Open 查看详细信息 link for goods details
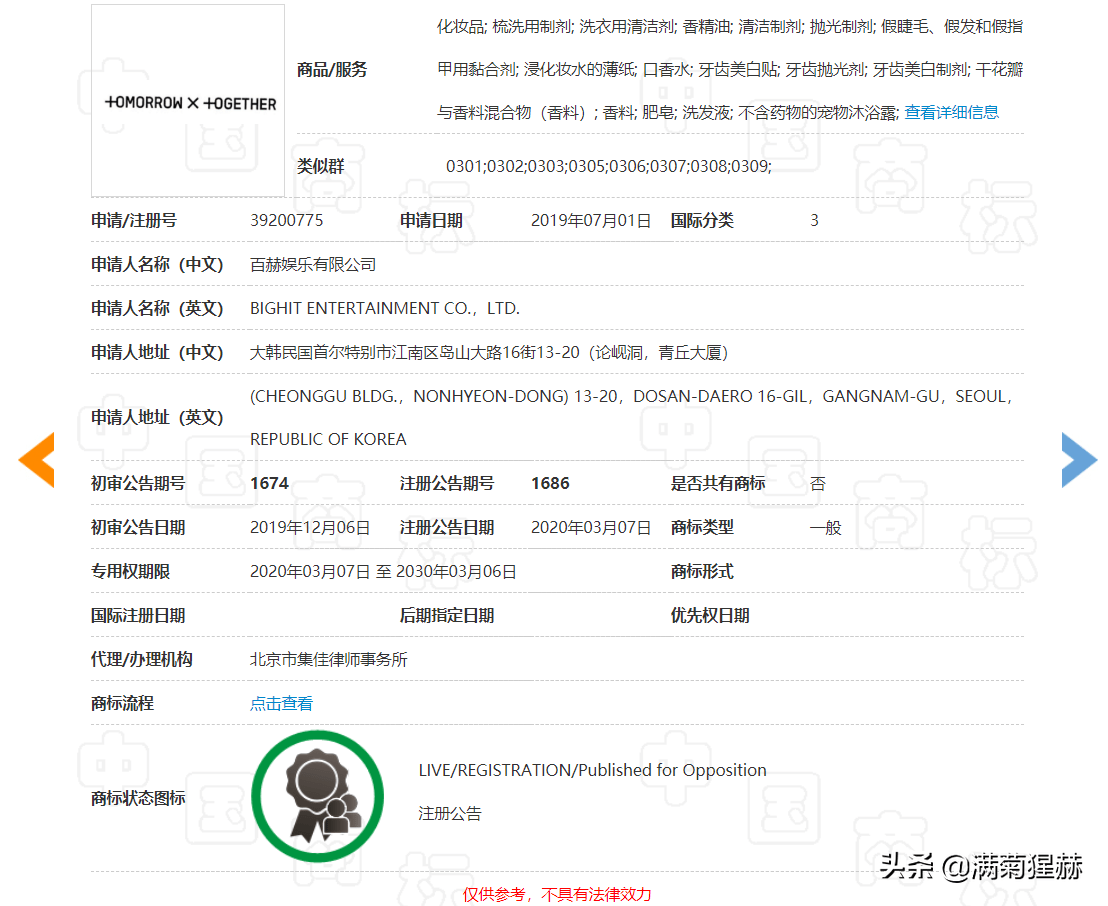The image size is (1108, 906). point(951,112)
